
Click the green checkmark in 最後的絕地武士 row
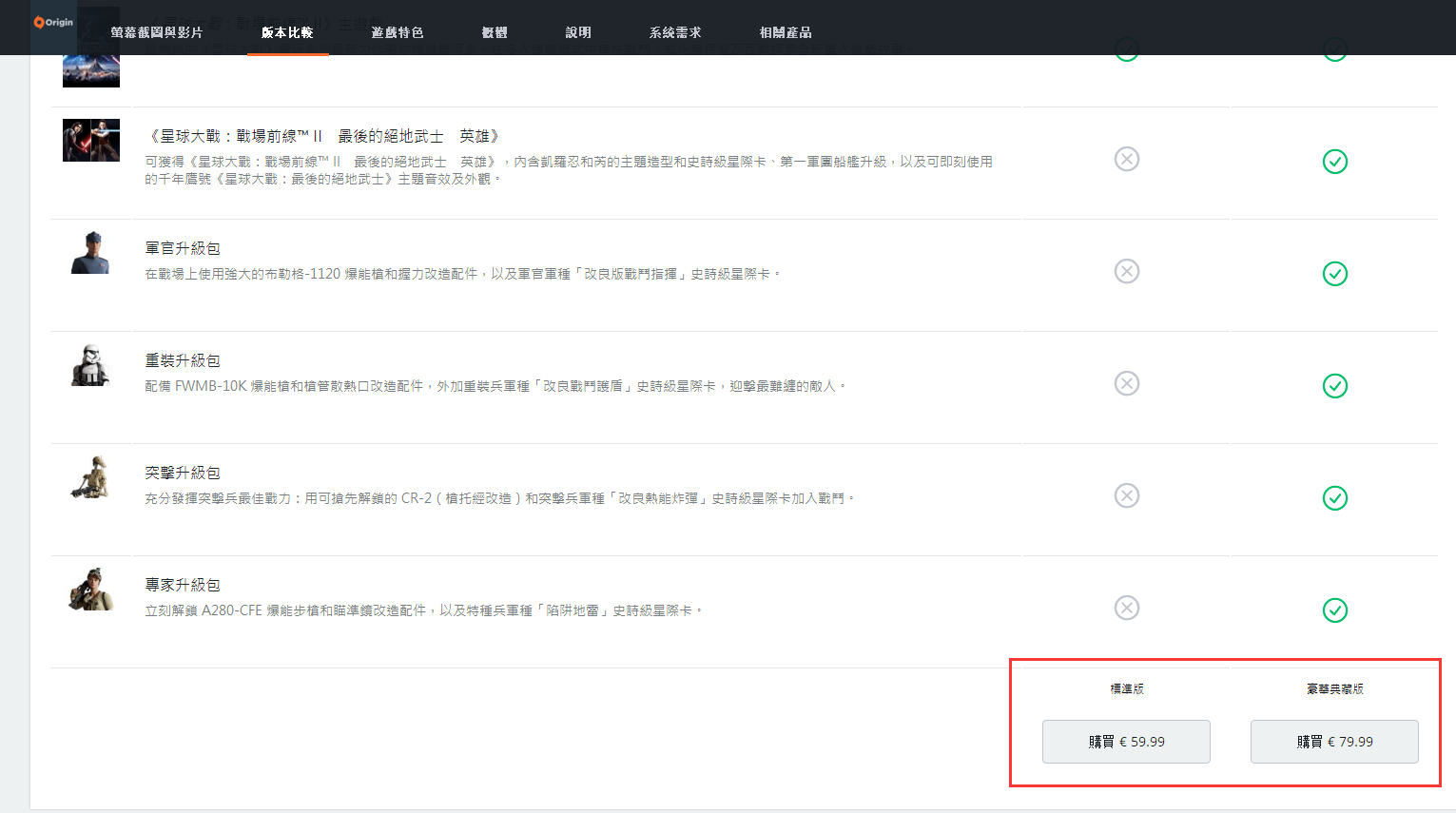point(1335,162)
